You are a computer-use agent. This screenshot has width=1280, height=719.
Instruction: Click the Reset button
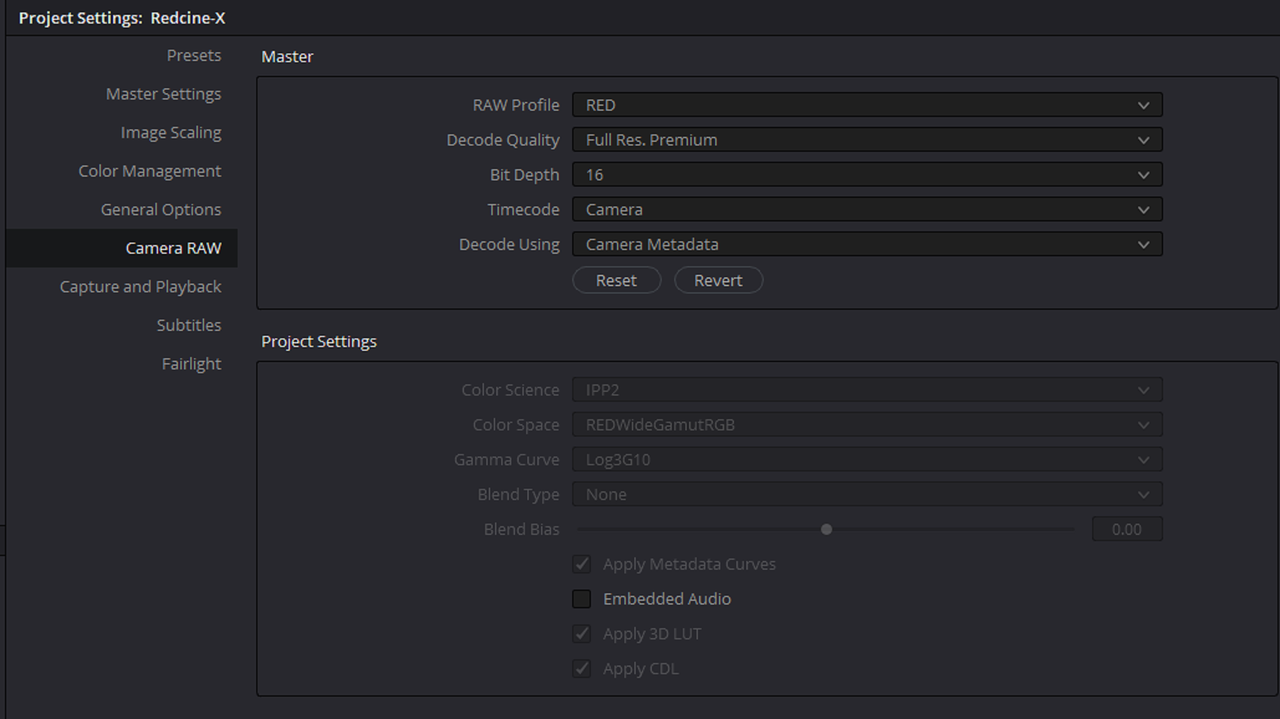click(x=616, y=280)
